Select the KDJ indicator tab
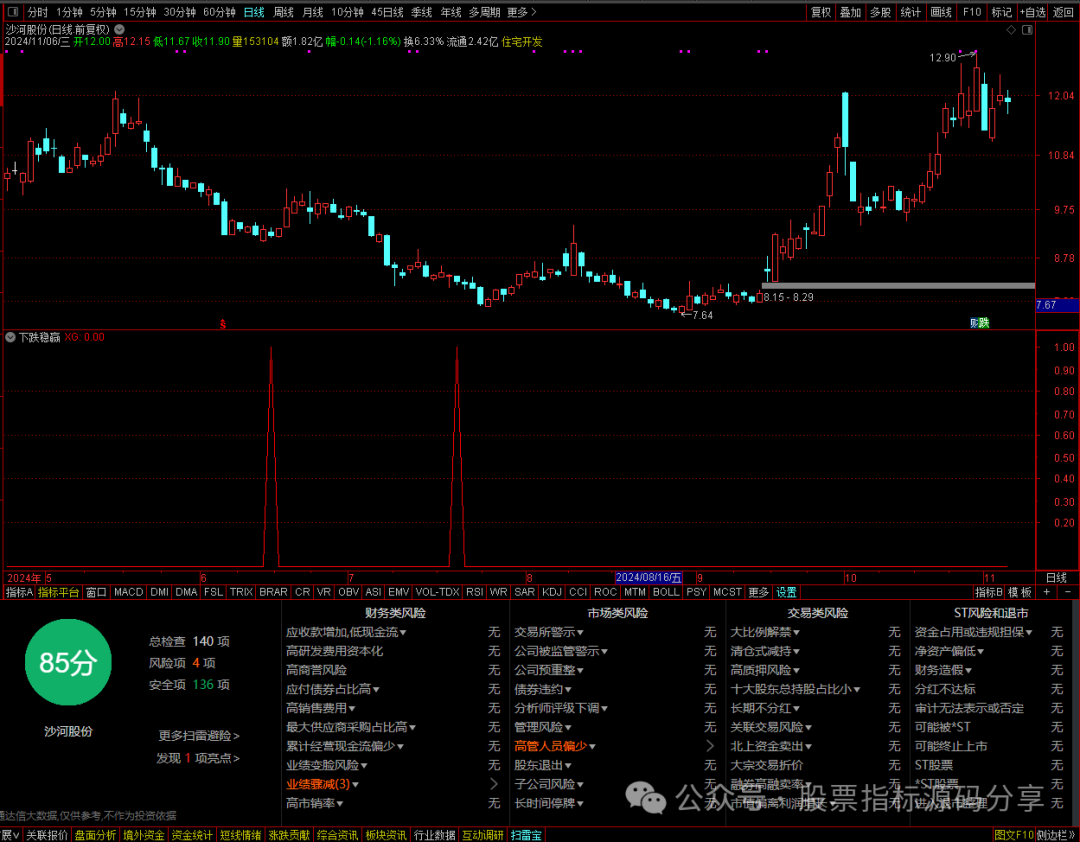This screenshot has width=1080, height=842. click(552, 592)
